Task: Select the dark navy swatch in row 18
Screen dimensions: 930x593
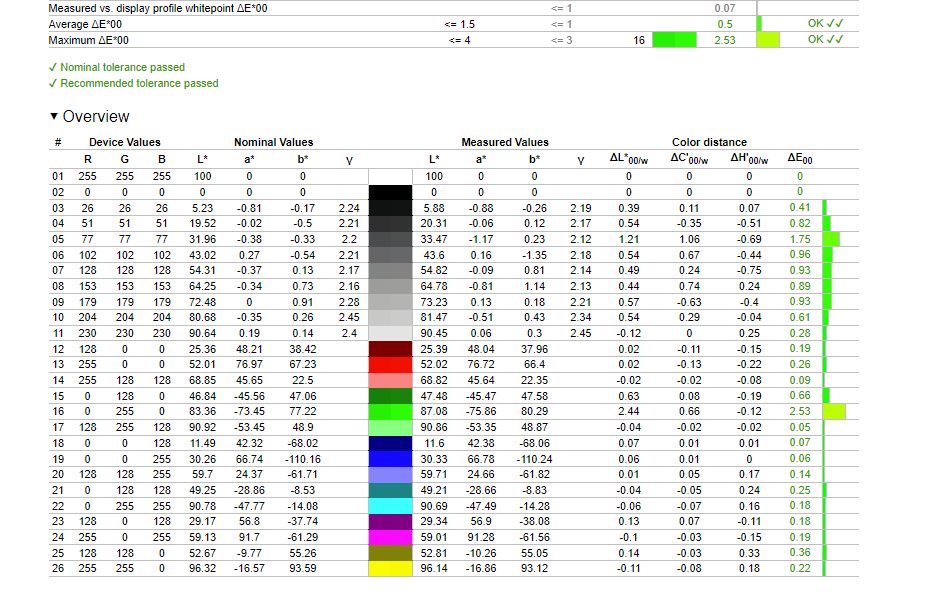Action: (x=390, y=442)
